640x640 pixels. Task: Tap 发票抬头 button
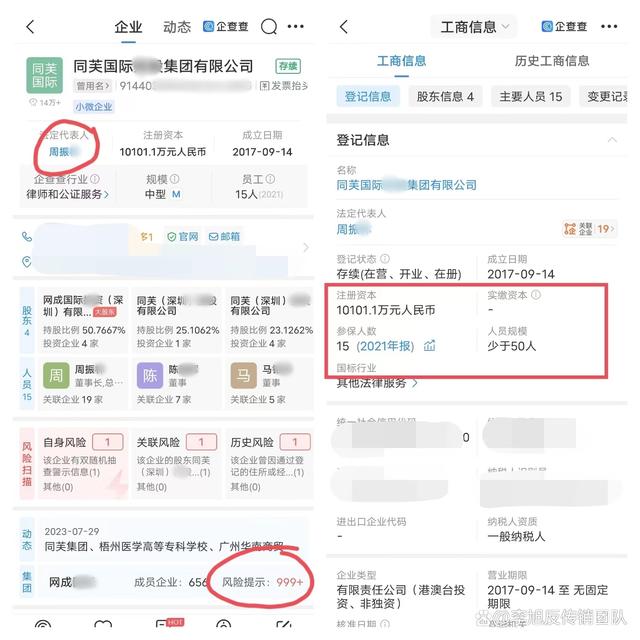pyautogui.click(x=284, y=86)
